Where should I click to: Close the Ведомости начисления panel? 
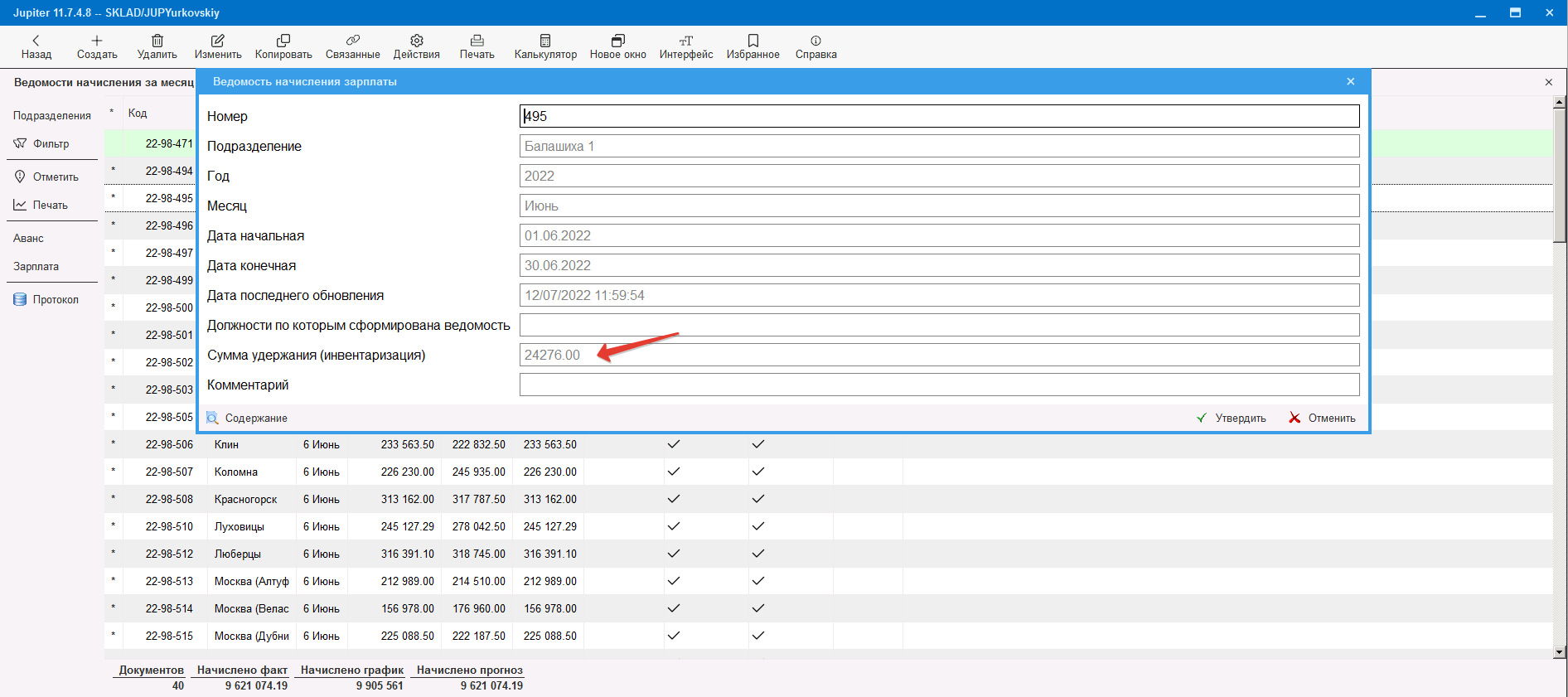coord(1549,82)
